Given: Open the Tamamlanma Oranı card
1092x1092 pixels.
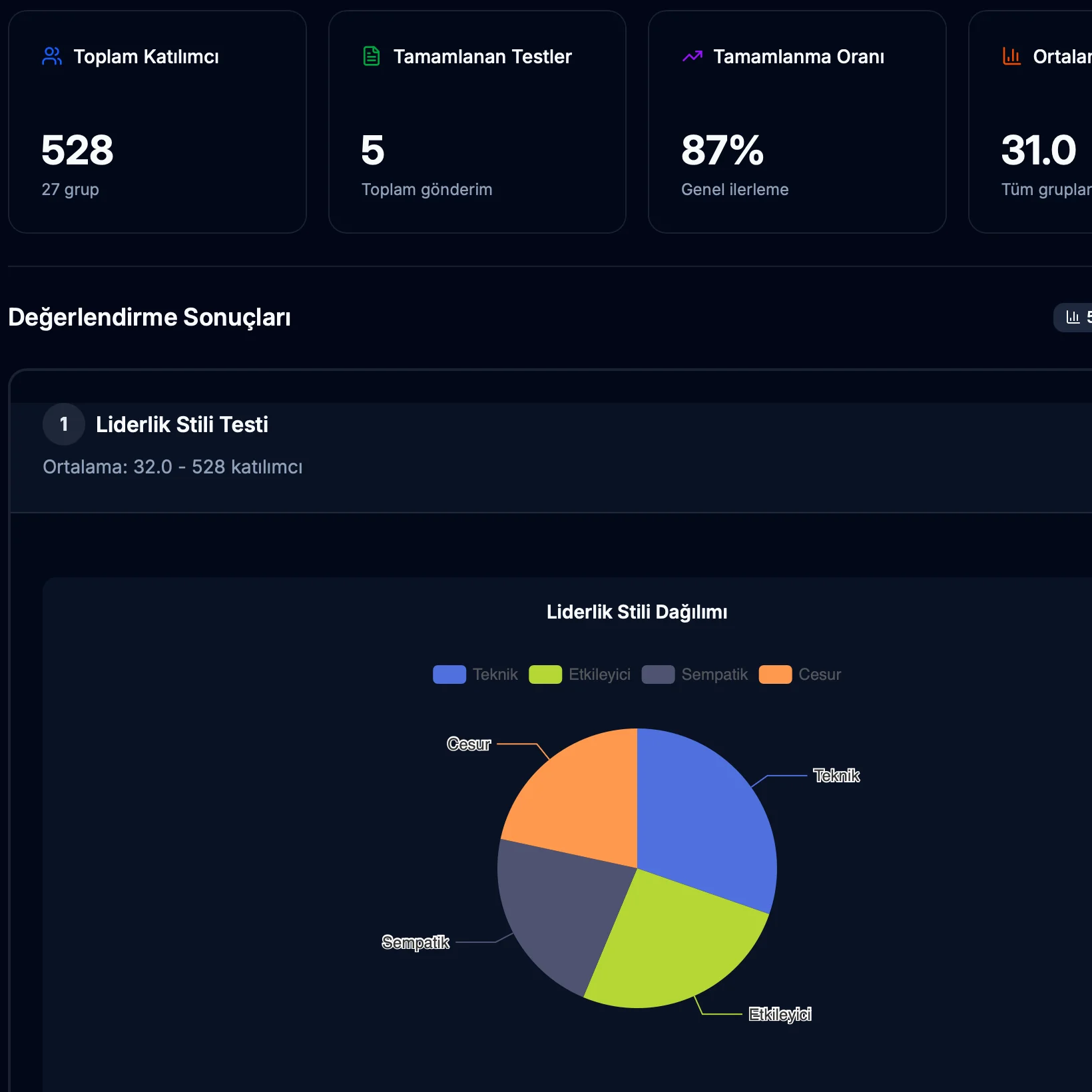Looking at the screenshot, I should 797,122.
